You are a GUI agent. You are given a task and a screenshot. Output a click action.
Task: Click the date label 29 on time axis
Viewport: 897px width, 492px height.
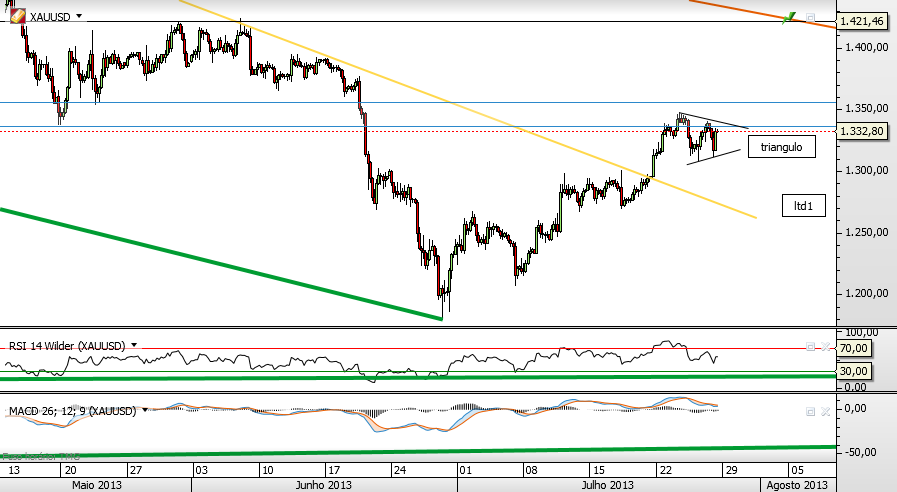point(731,470)
